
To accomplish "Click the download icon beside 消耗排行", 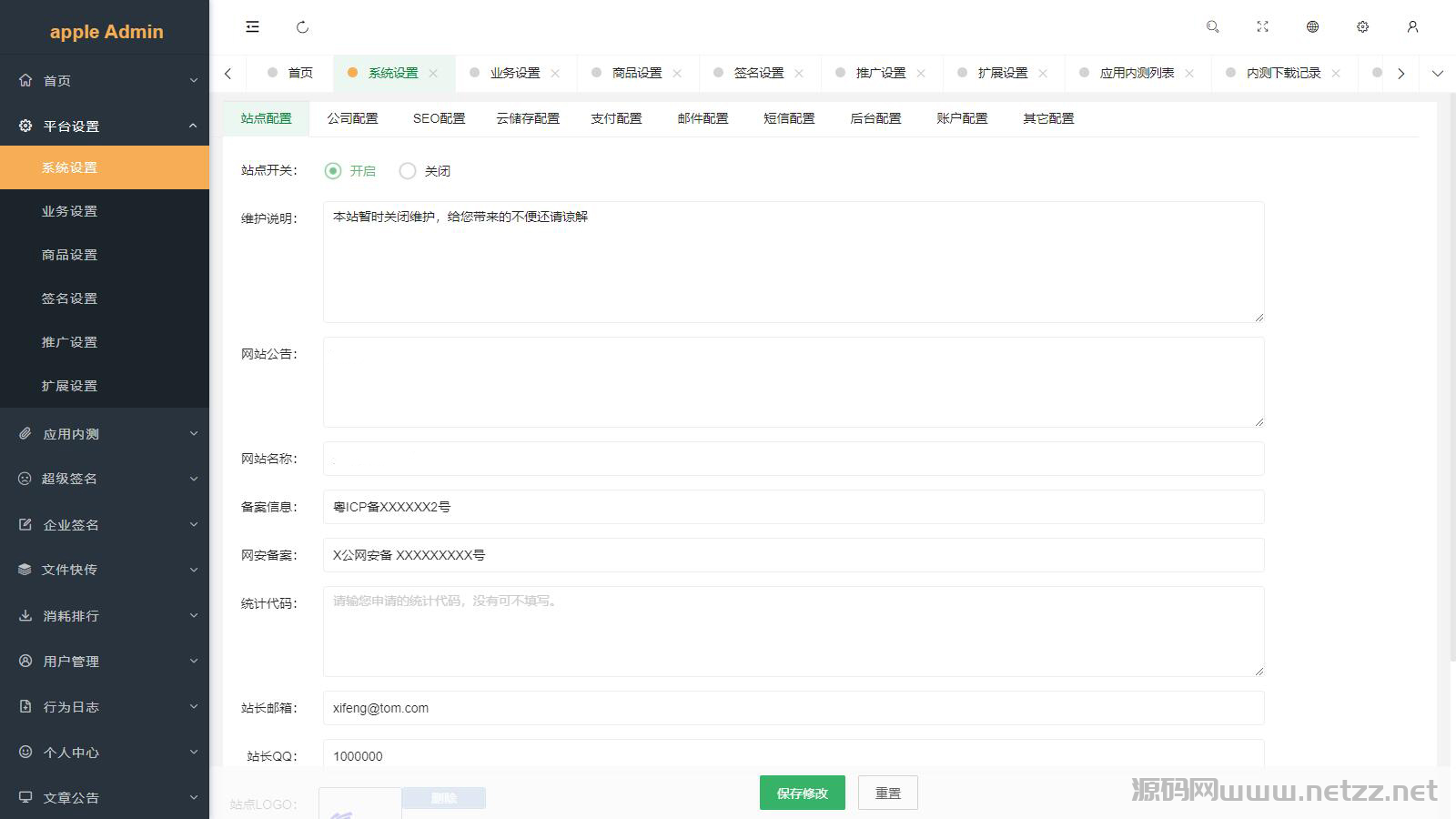I will (25, 615).
